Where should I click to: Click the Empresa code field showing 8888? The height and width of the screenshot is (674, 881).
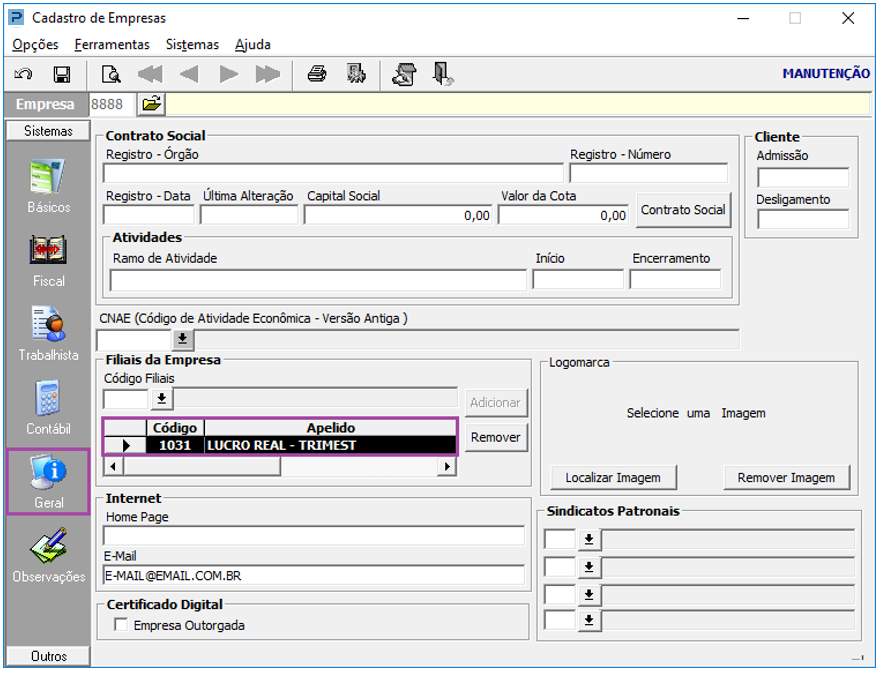[112, 104]
